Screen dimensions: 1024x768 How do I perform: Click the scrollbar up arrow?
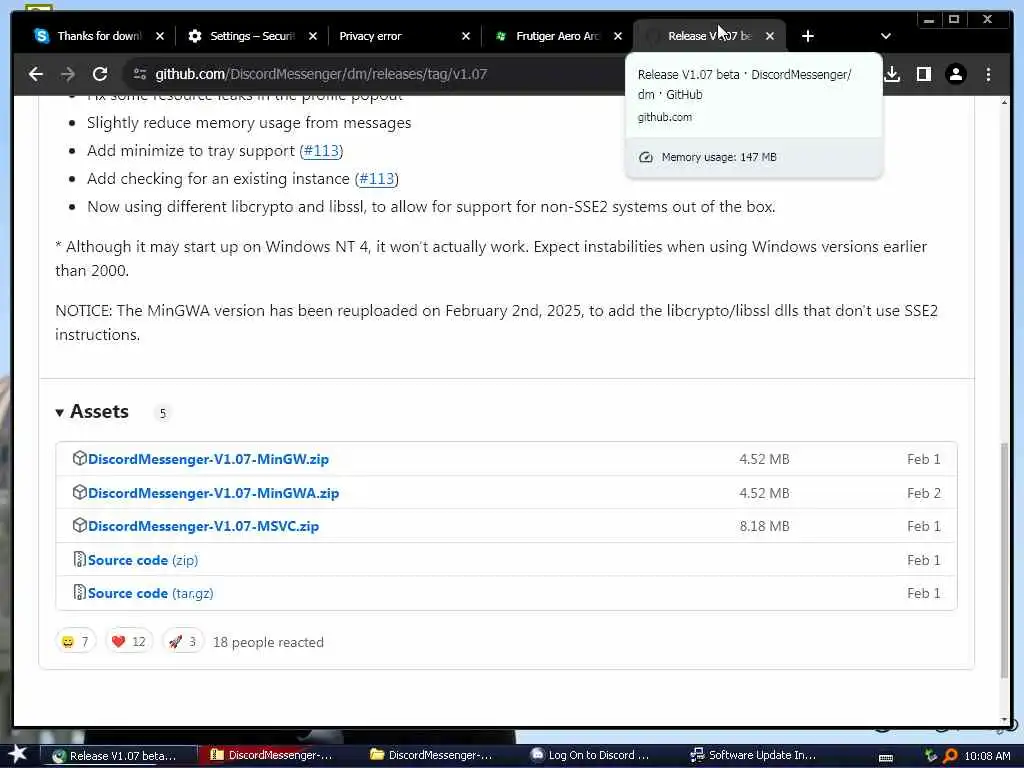tap(1004, 101)
